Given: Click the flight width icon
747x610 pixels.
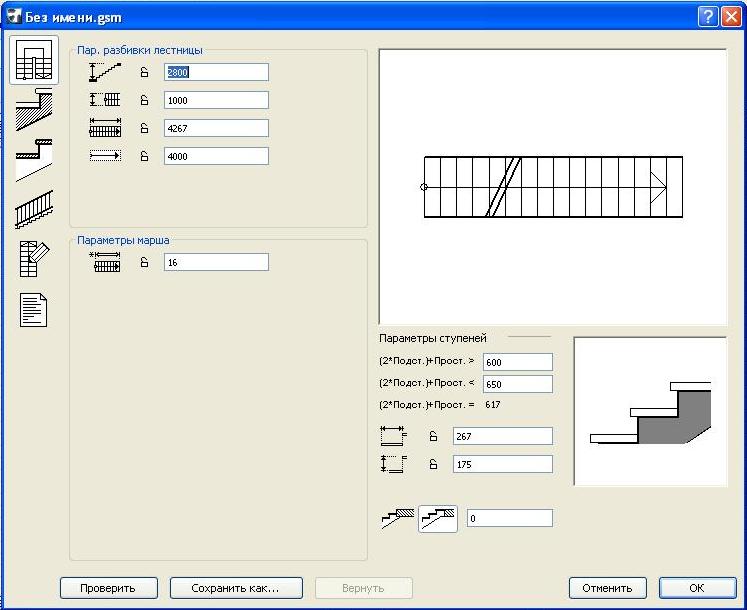Looking at the screenshot, I should click(x=105, y=100).
